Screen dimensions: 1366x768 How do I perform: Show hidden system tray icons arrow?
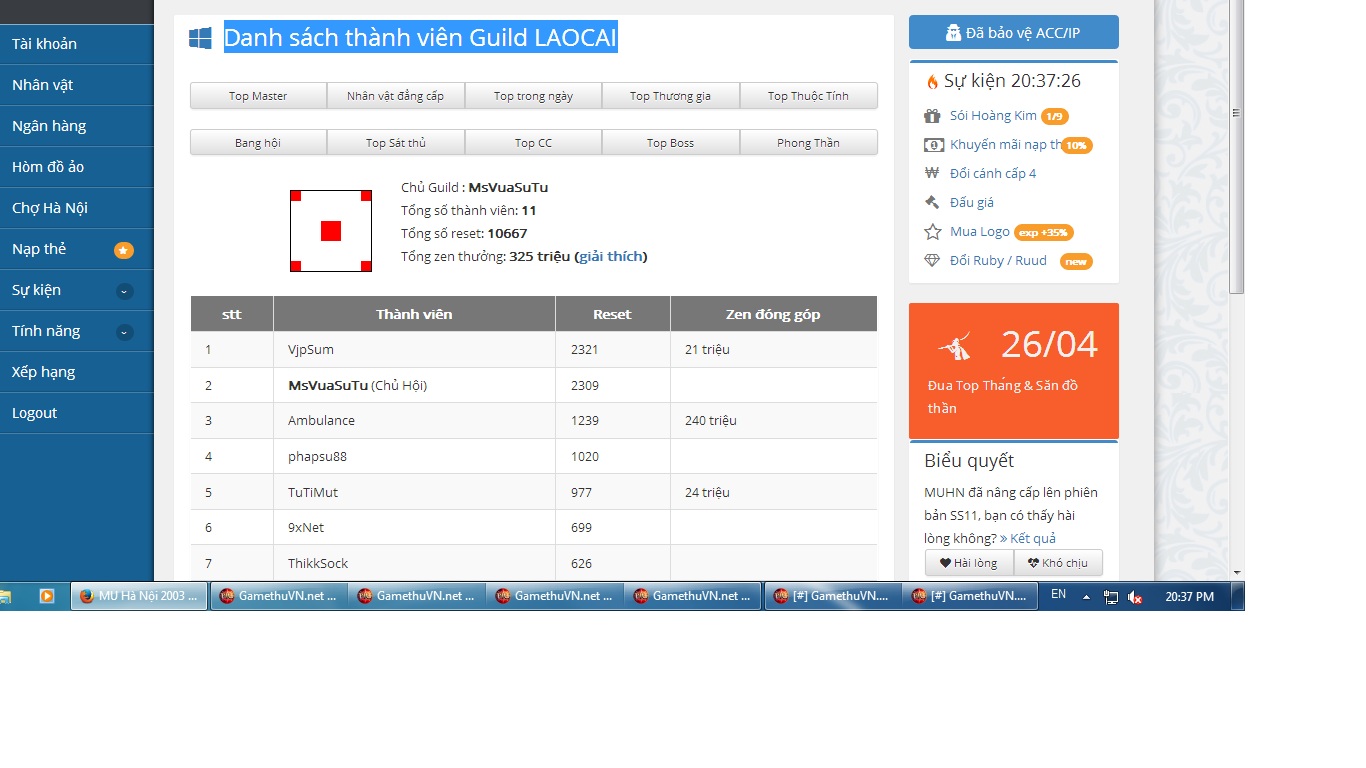click(x=1086, y=597)
